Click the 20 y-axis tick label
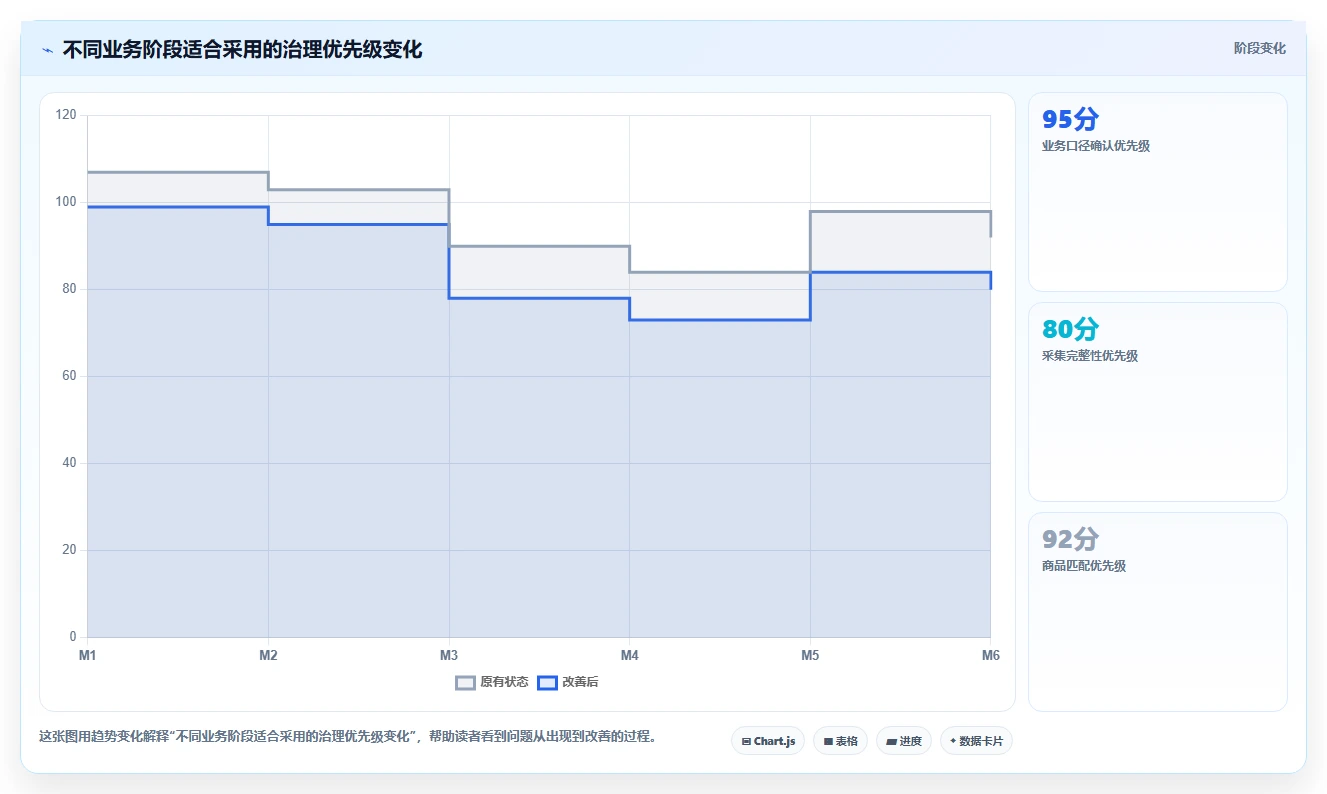The width and height of the screenshot is (1327, 794). (x=69, y=550)
